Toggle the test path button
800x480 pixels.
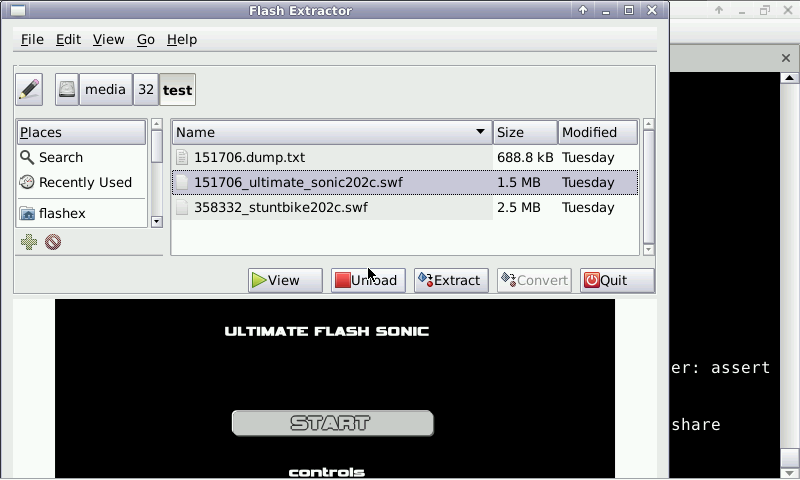pos(177,89)
